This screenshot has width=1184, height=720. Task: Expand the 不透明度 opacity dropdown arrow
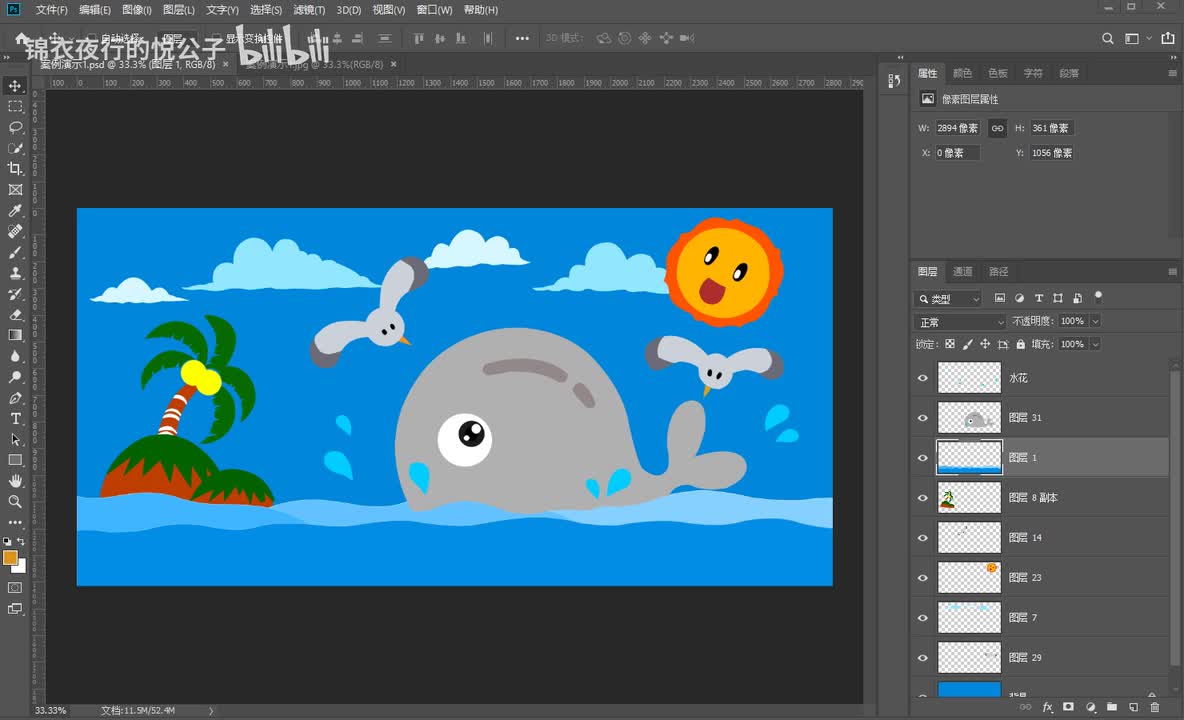click(x=1095, y=322)
